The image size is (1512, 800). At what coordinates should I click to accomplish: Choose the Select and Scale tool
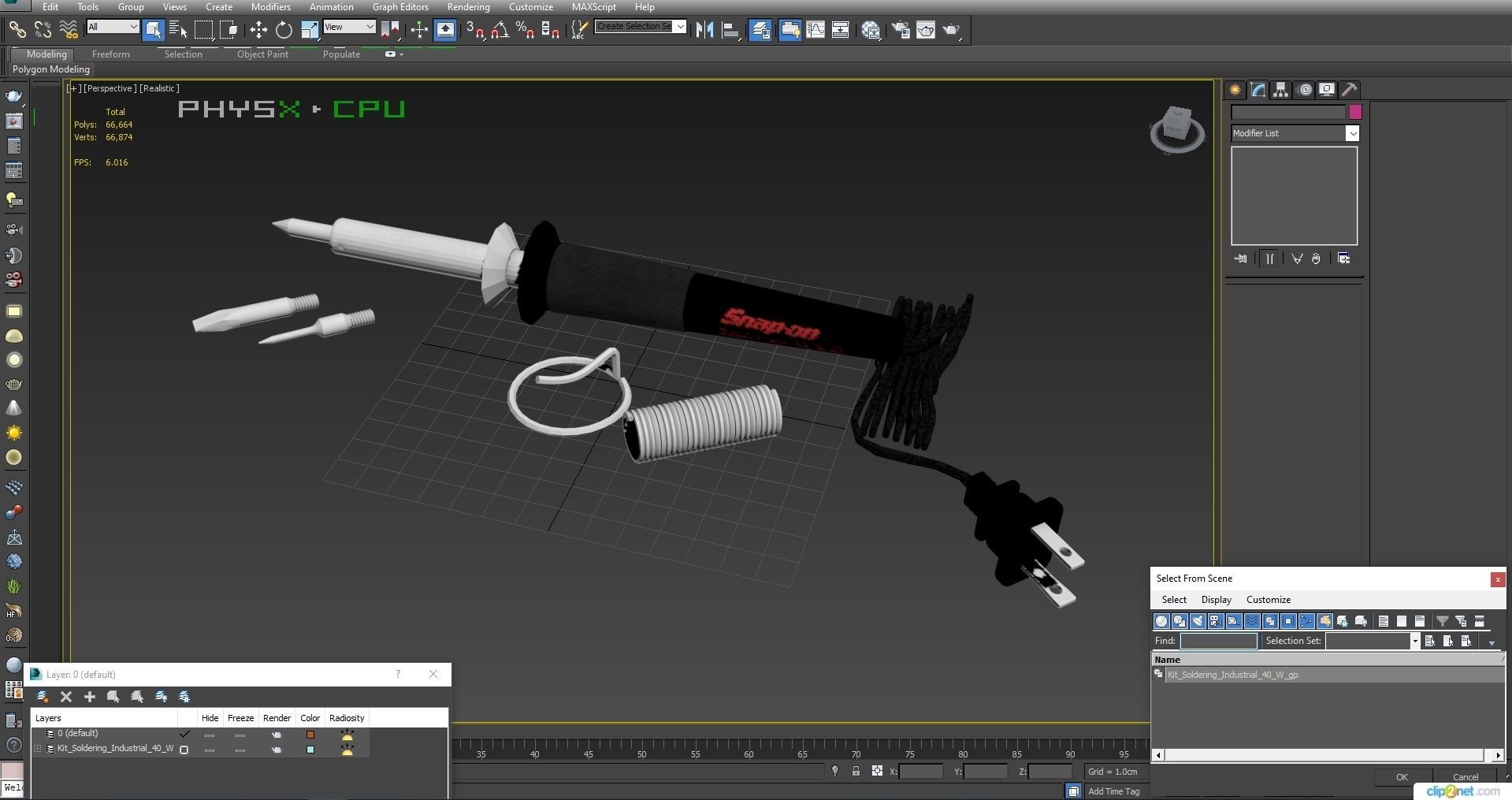click(310, 30)
